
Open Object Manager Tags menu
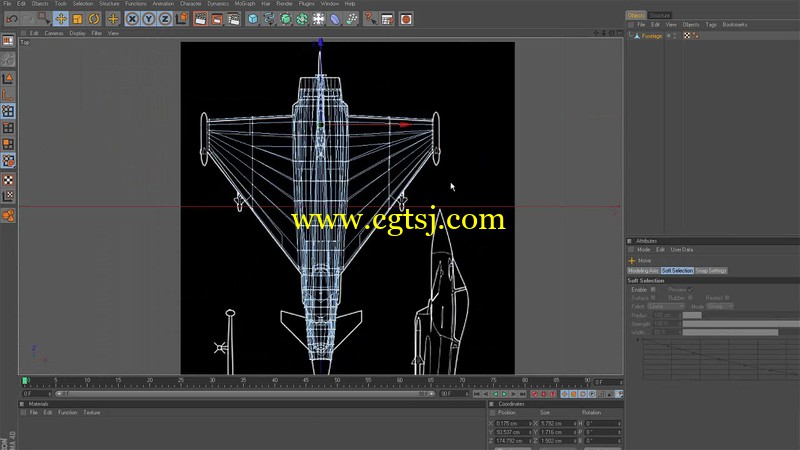711,24
